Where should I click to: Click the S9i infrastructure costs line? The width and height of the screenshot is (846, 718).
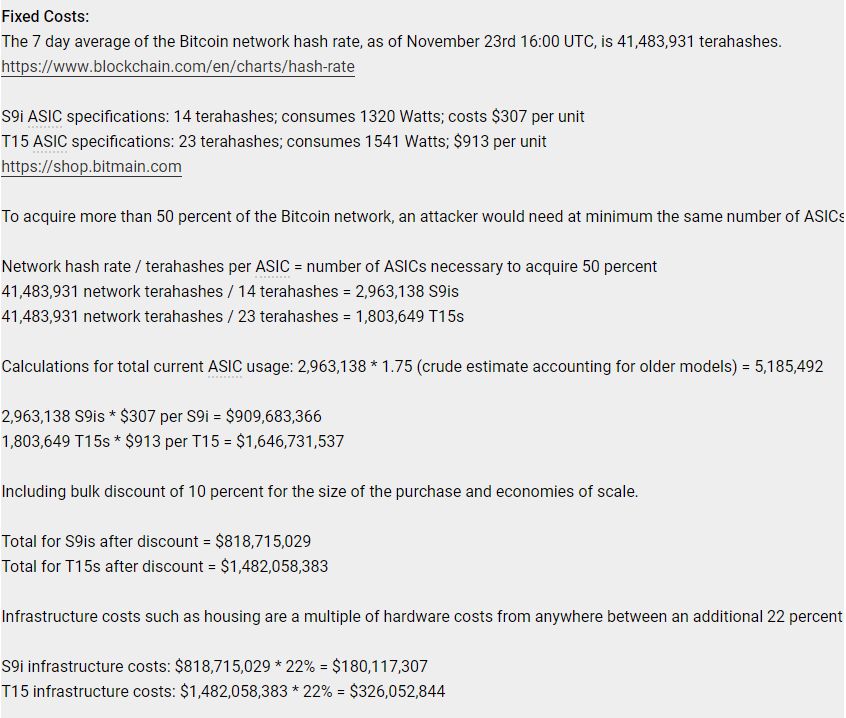click(214, 667)
